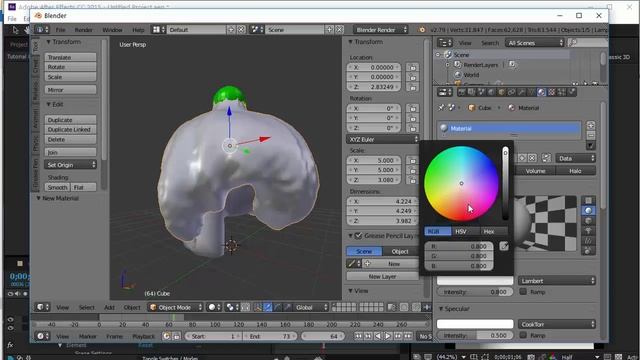Open the Blender Render engine dropdown
Image resolution: width=640 pixels, height=360 pixels.
380,29
